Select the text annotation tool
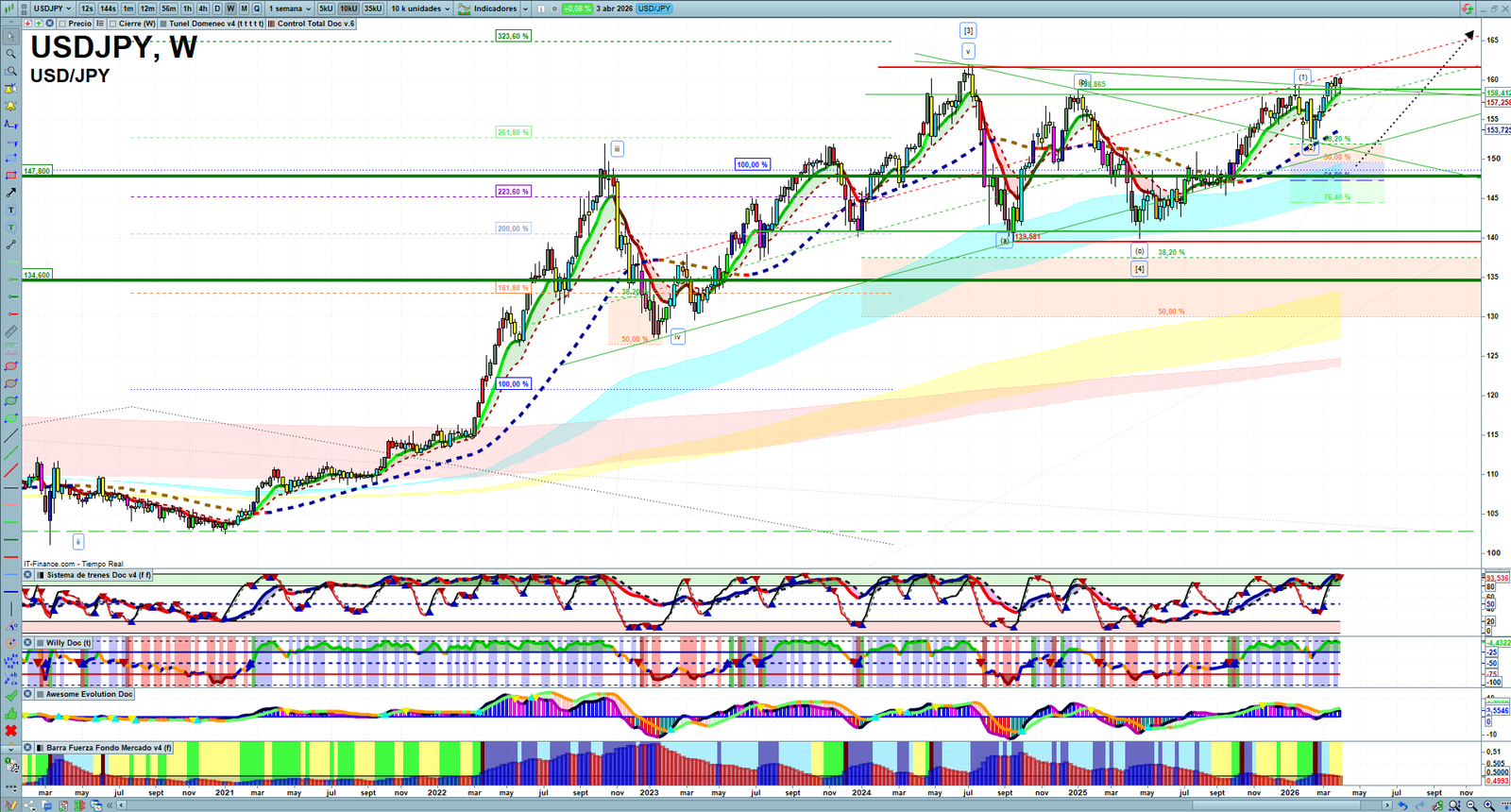 (x=10, y=210)
